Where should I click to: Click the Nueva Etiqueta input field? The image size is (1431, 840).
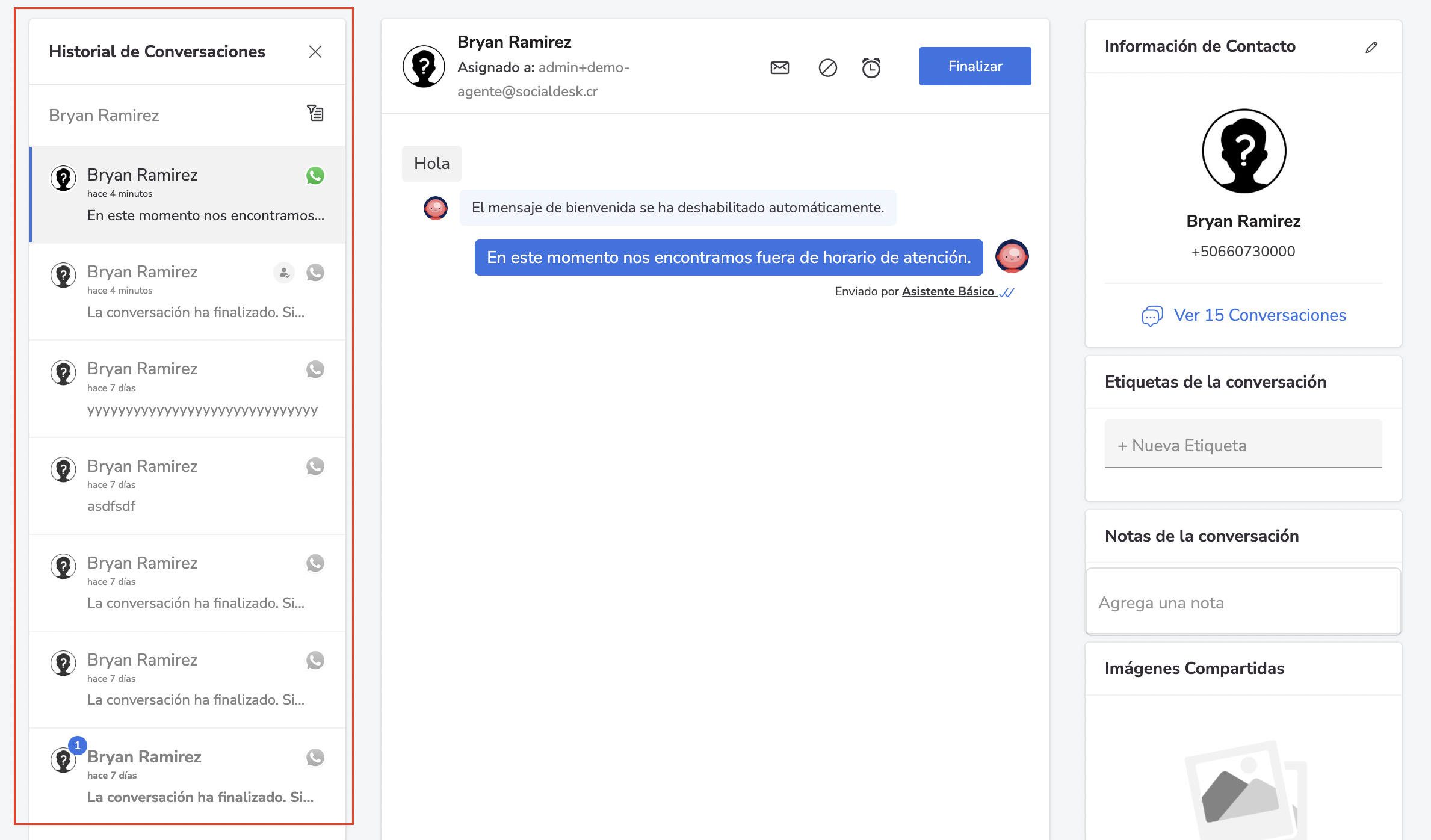[x=1243, y=446]
